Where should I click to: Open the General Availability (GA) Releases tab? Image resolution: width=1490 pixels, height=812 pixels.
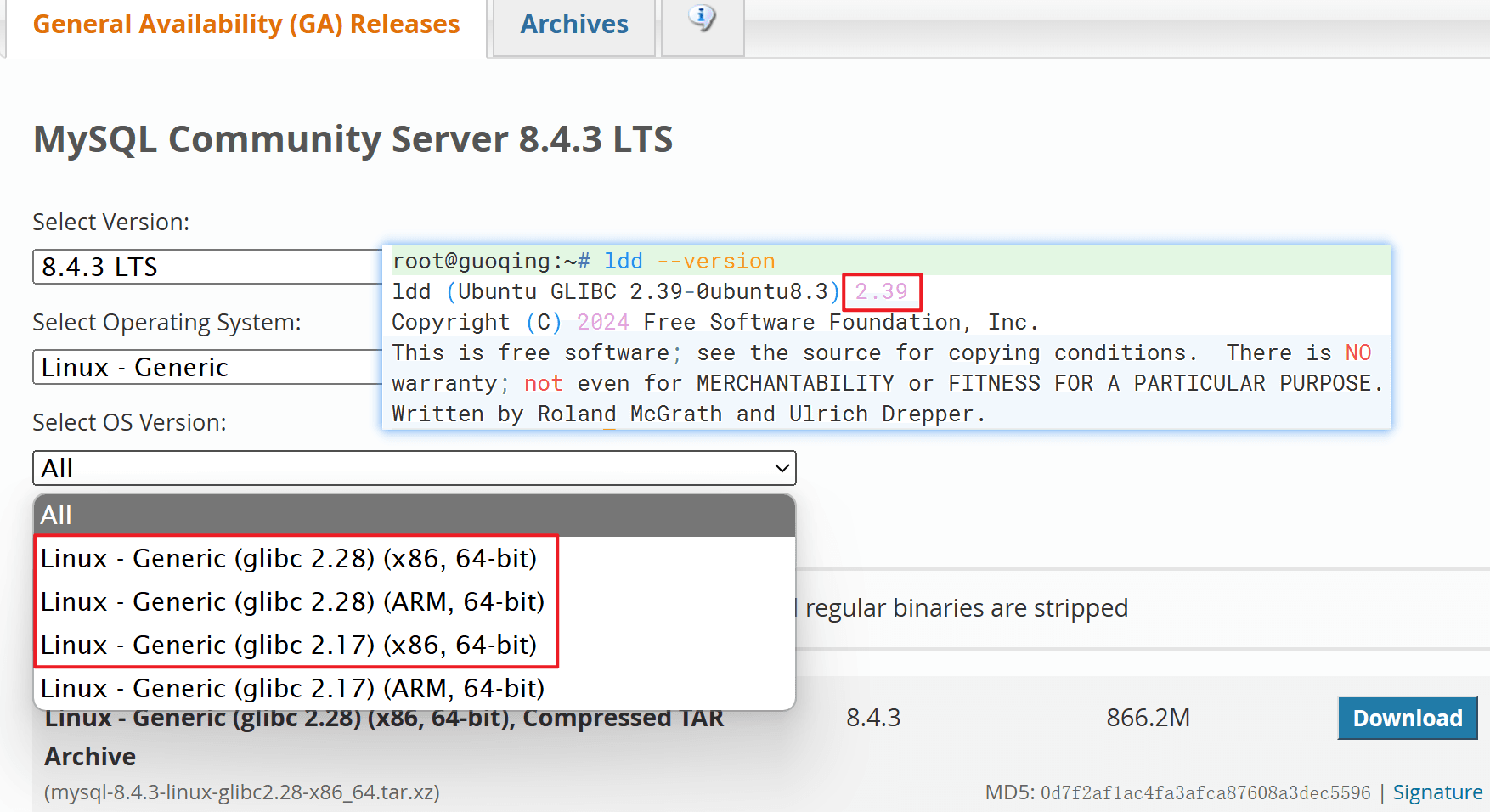[x=246, y=25]
